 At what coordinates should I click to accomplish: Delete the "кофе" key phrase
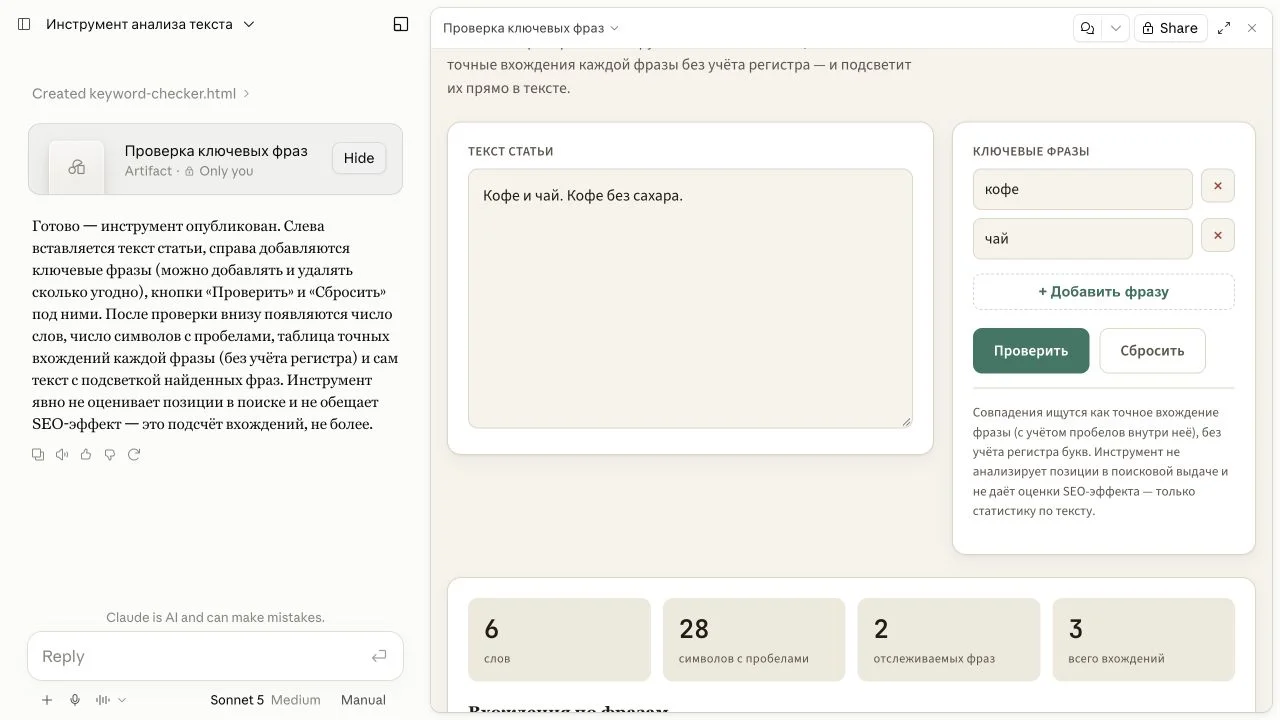coord(1218,186)
